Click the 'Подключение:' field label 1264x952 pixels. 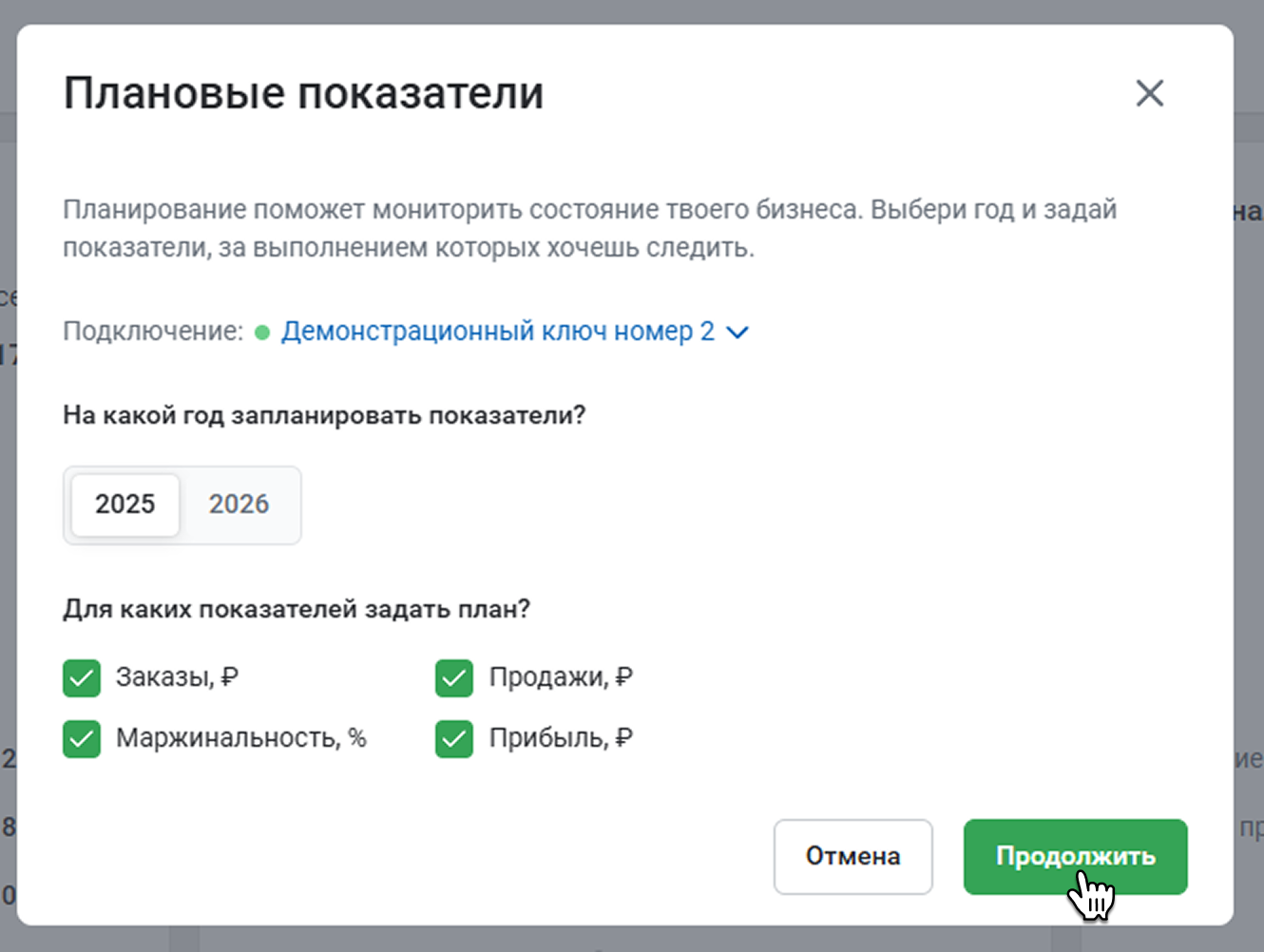pyautogui.click(x=153, y=332)
